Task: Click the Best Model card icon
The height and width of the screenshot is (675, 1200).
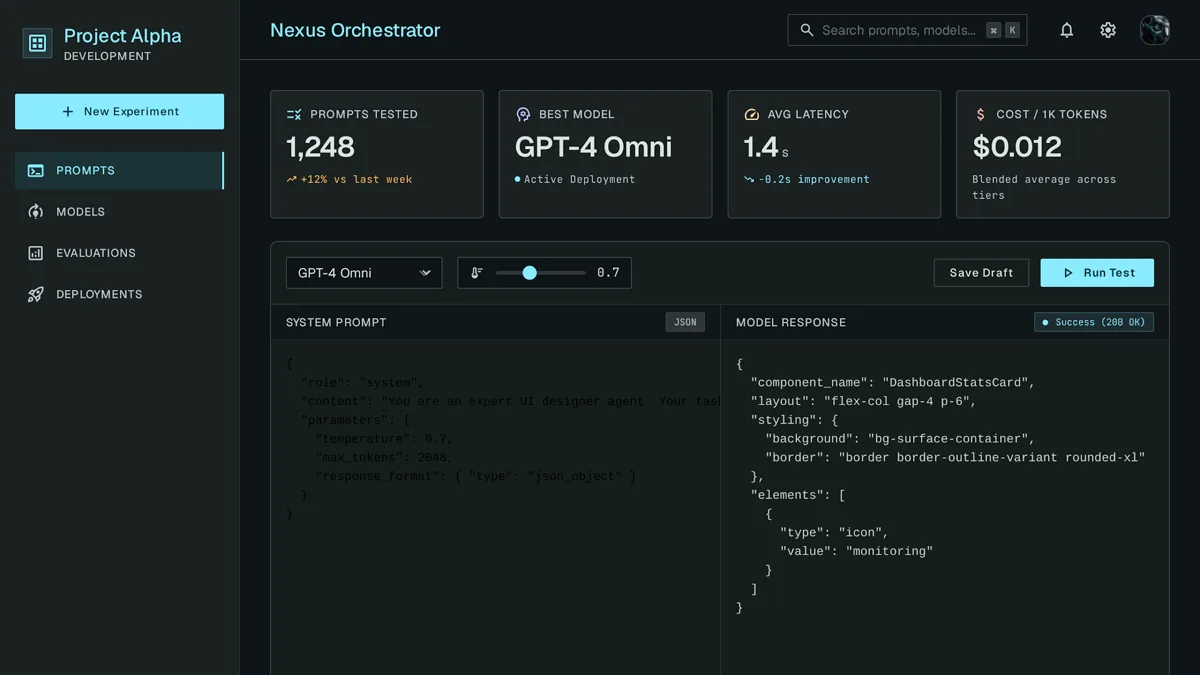Action: 523,114
